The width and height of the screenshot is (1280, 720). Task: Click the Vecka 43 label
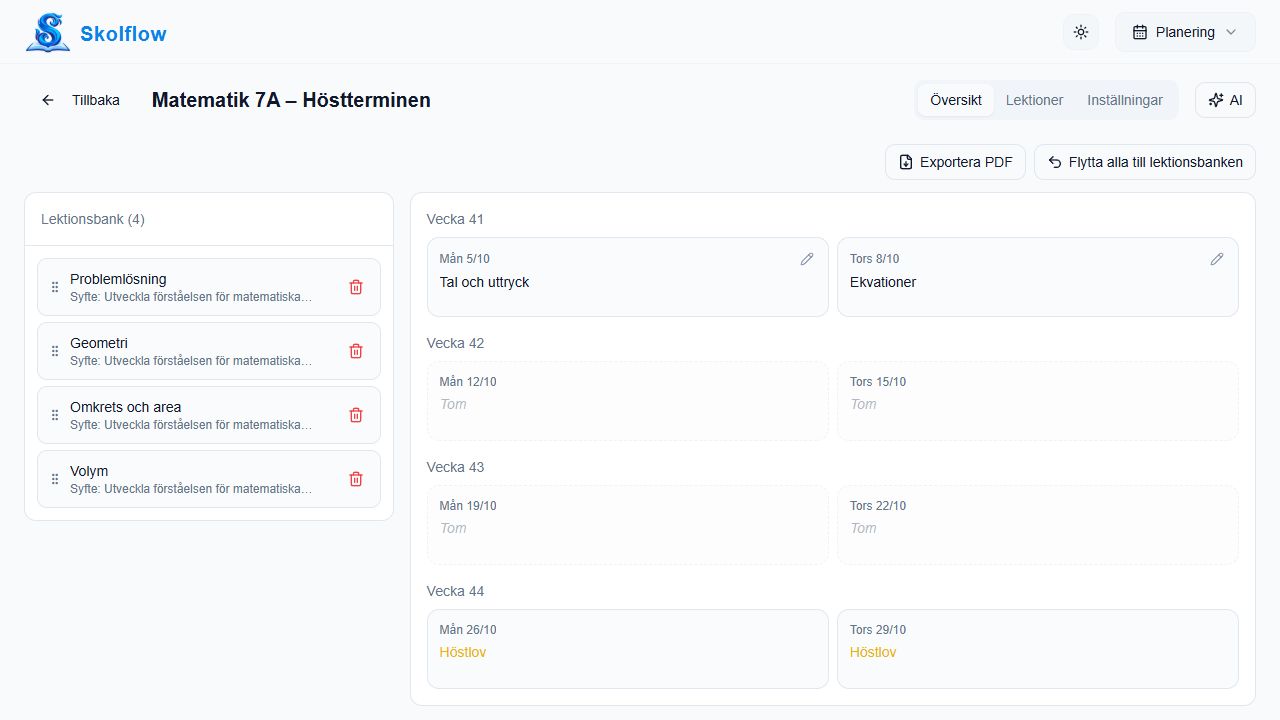click(455, 467)
